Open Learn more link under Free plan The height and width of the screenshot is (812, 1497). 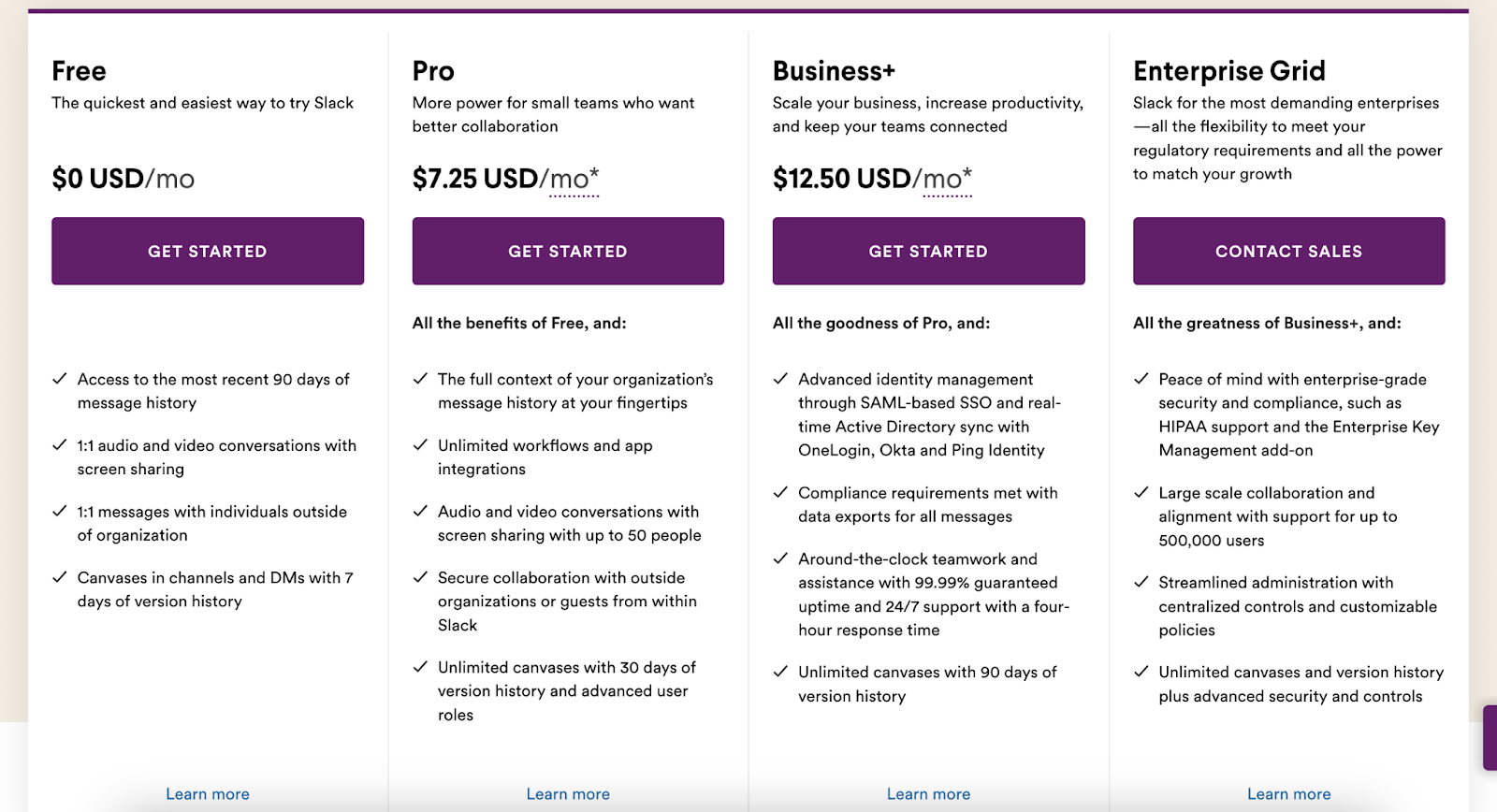[208, 794]
